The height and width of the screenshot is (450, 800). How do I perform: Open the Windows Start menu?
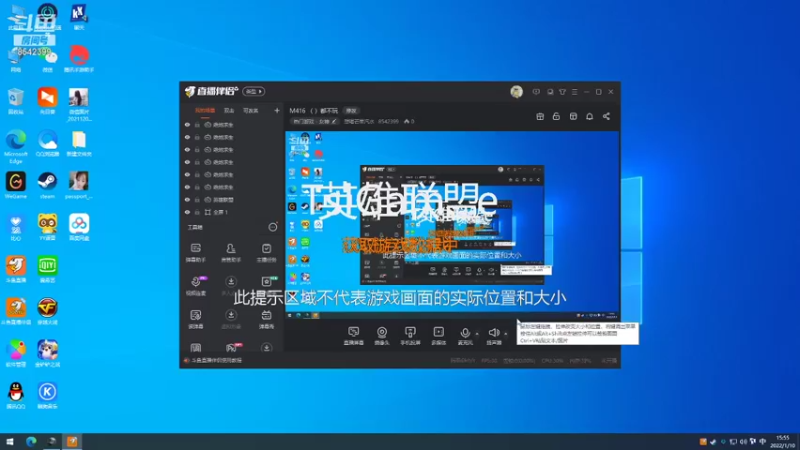(9, 441)
